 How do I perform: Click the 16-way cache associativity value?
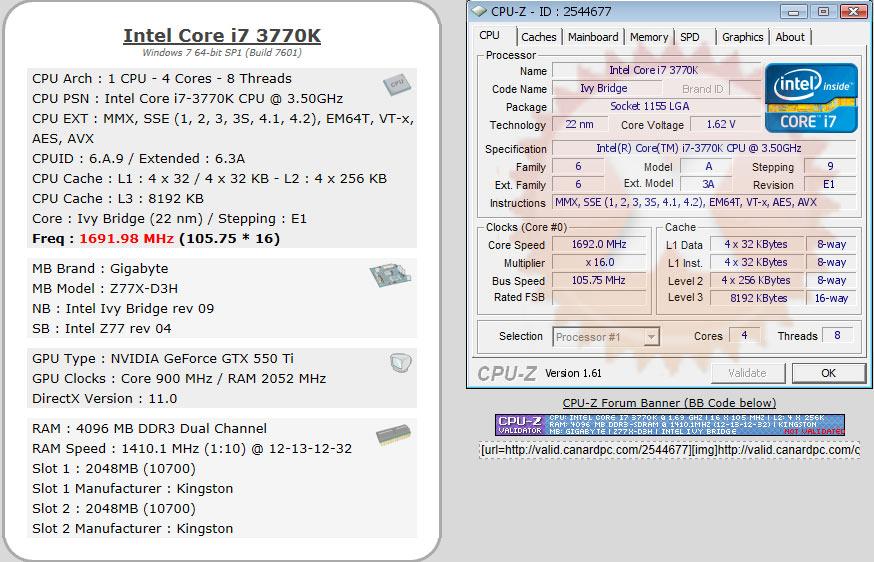coord(831,298)
